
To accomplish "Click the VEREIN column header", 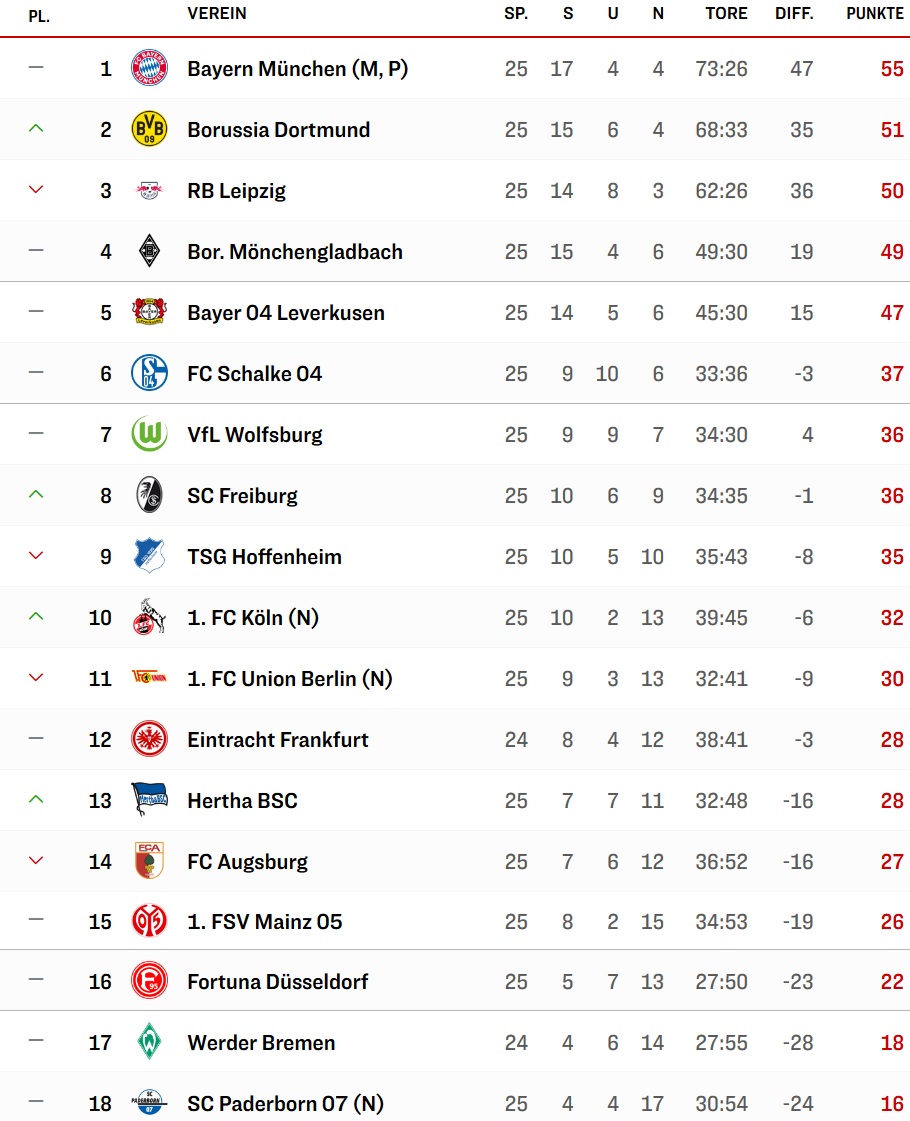I will coord(217,14).
